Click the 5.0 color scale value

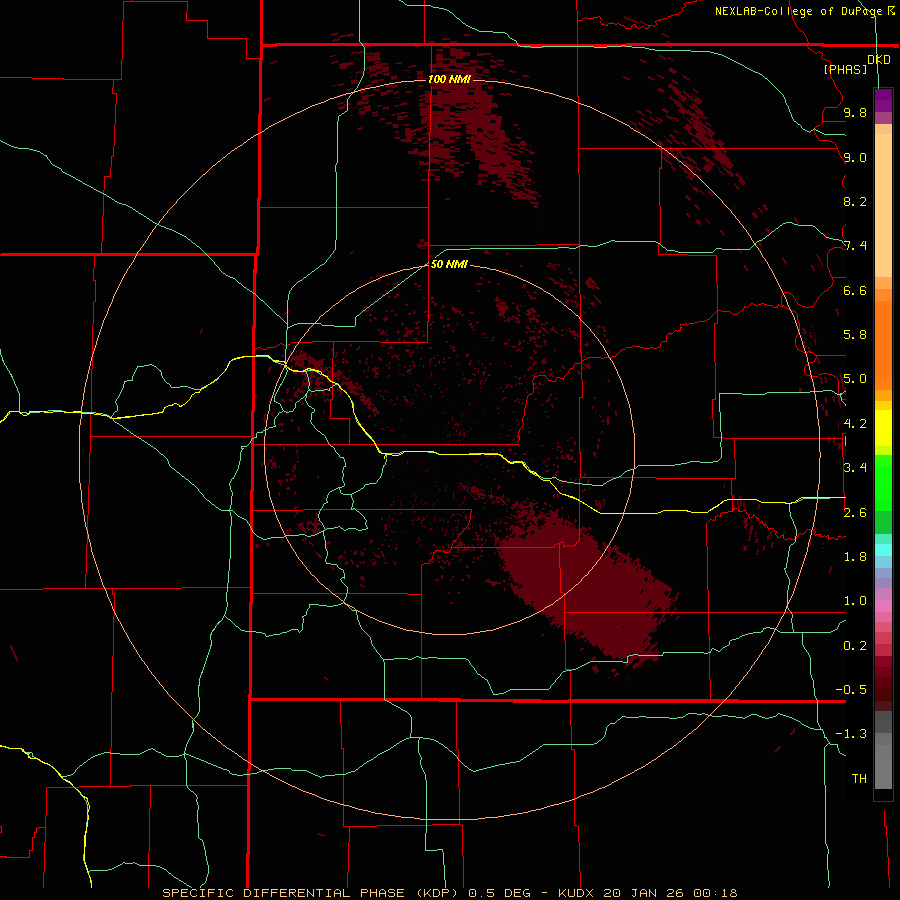coord(855,379)
